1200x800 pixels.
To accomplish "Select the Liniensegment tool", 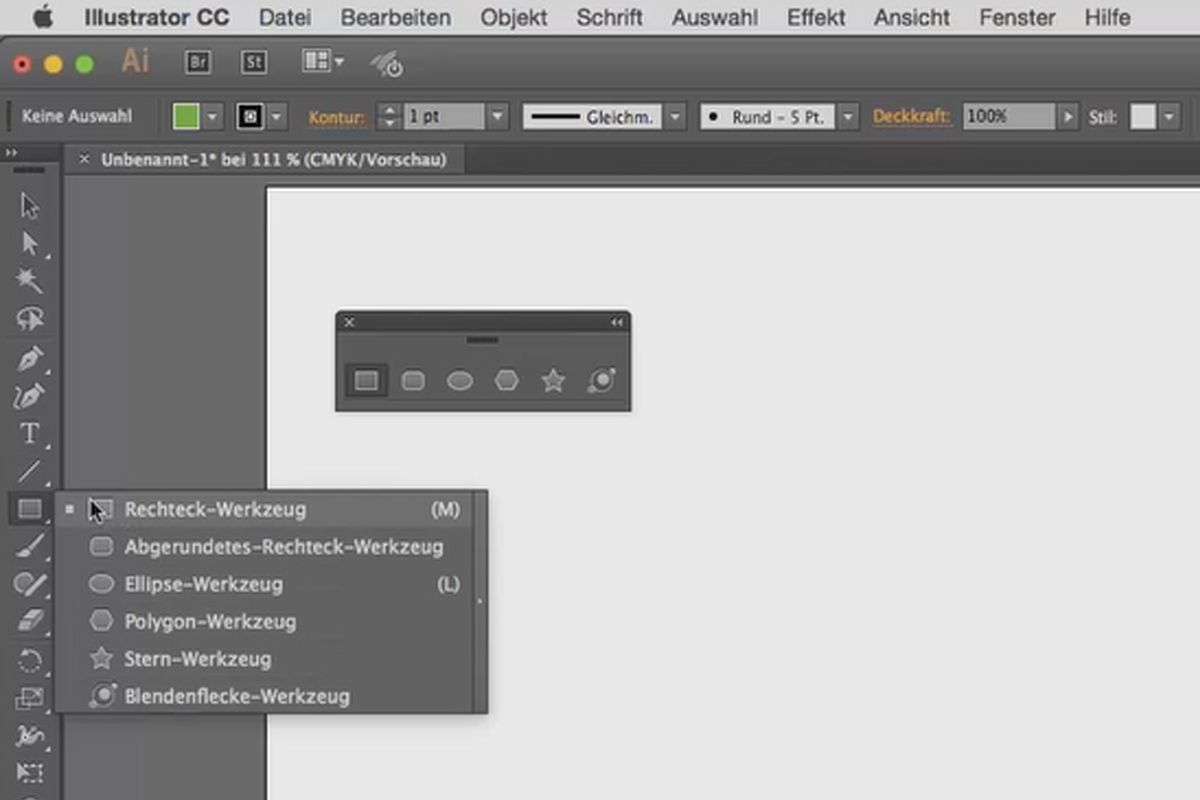I will 30,471.
